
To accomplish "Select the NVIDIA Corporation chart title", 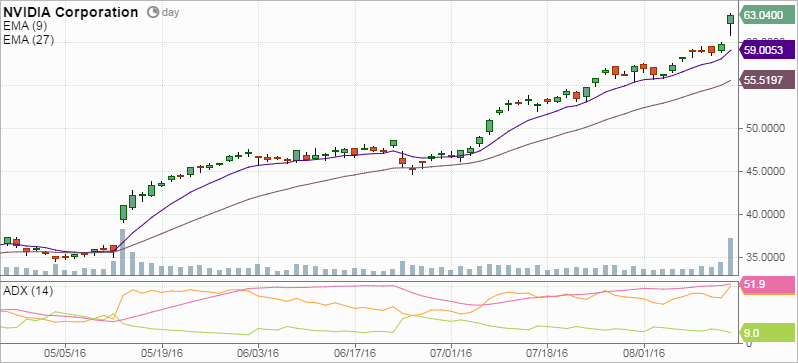I will point(71,12).
